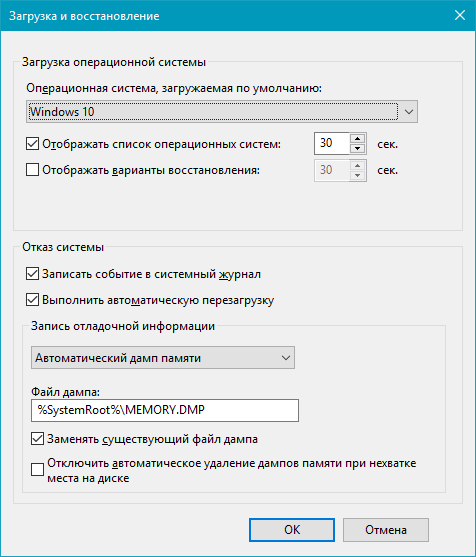Uncheck Заменять существующий файл дампа
Image resolution: width=476 pixels, height=557 pixels.
pyautogui.click(x=37, y=439)
